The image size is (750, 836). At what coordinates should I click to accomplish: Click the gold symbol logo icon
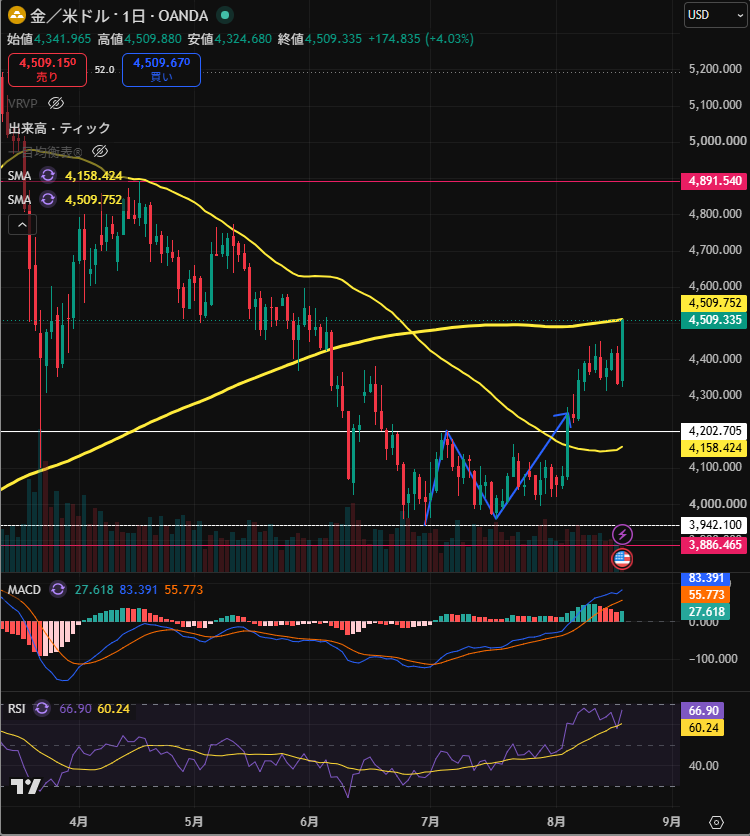click(17, 15)
